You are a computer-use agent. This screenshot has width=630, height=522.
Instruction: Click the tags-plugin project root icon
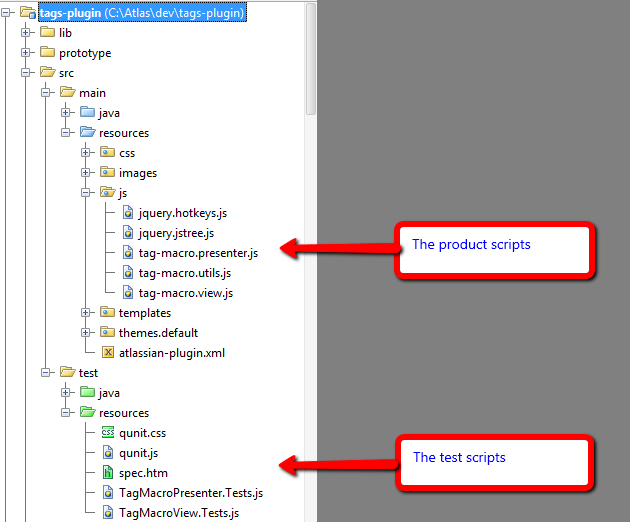28,13
